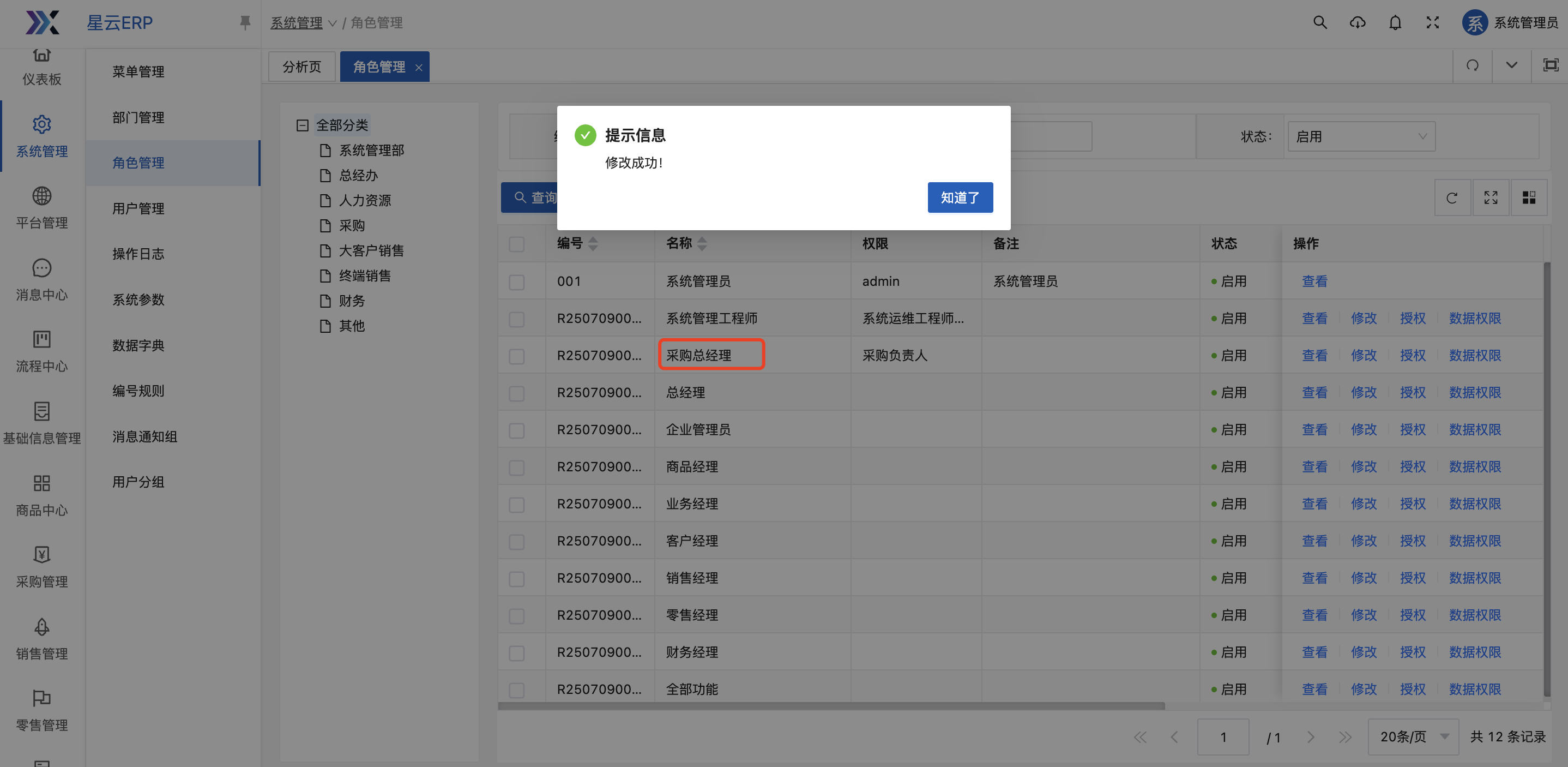Click the horizontal table scrollbar
This screenshot has width=1568, height=767.
(831, 706)
